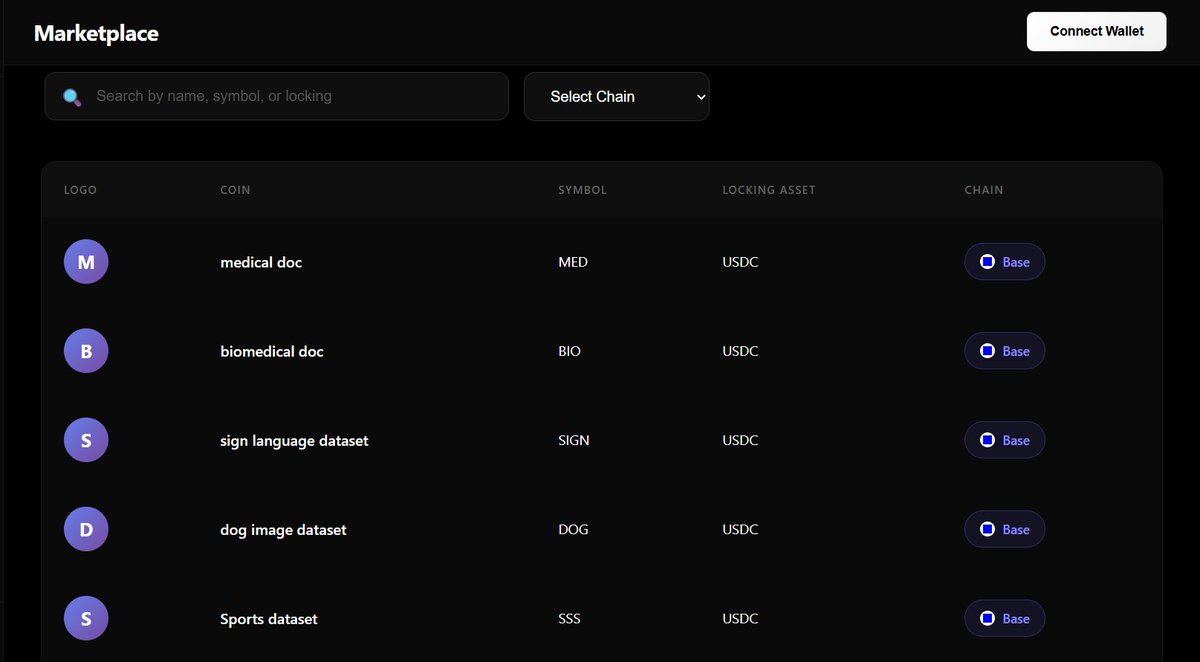Select the MED symbol cell
Screen dimensions: 1200x662
tap(573, 262)
